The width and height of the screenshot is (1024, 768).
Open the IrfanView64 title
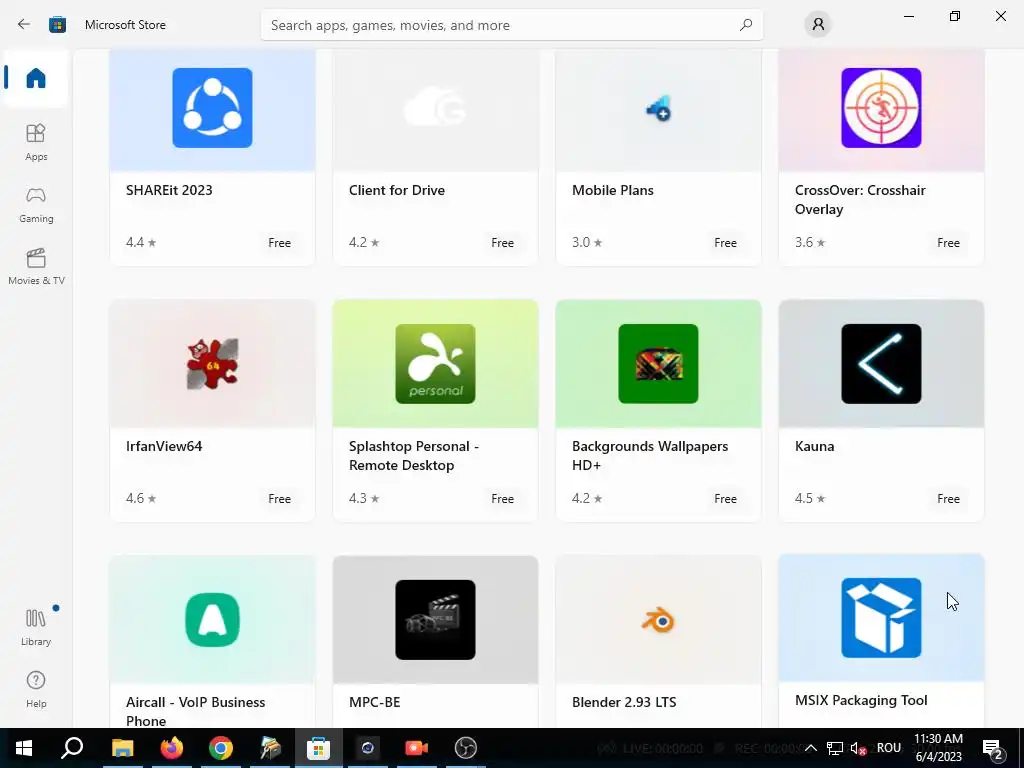(x=164, y=446)
